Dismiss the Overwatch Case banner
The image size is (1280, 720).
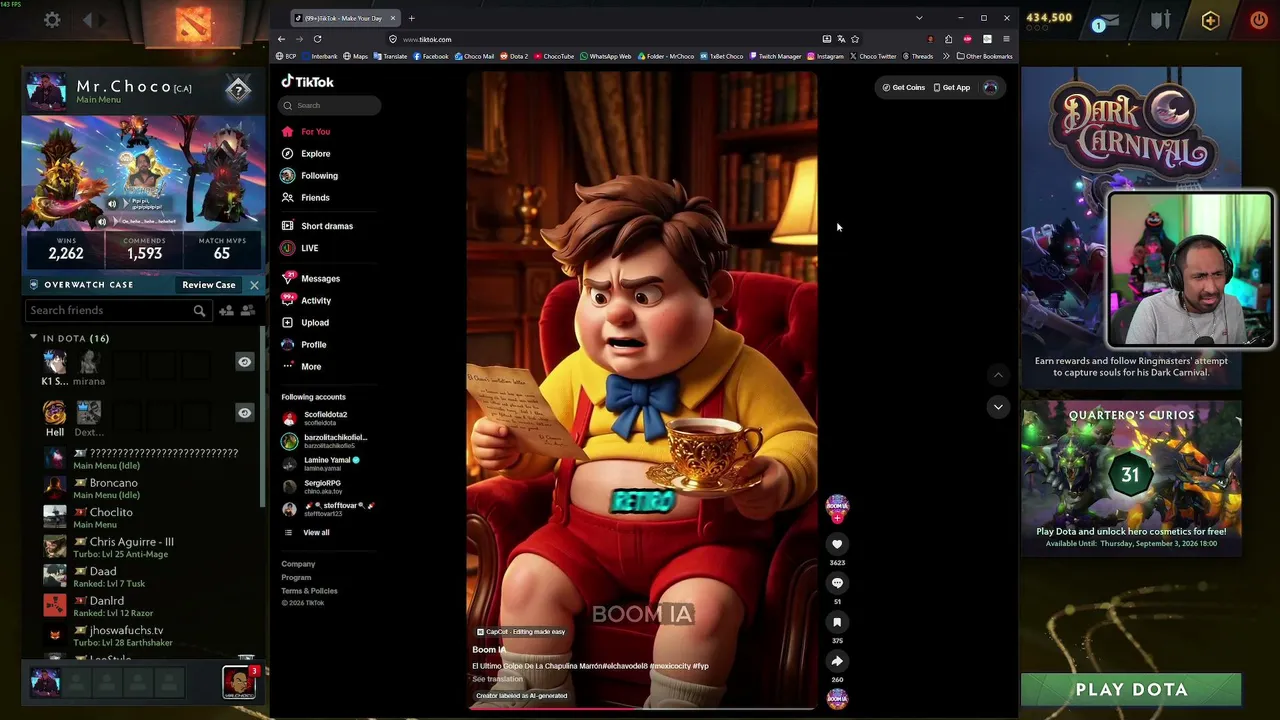254,285
